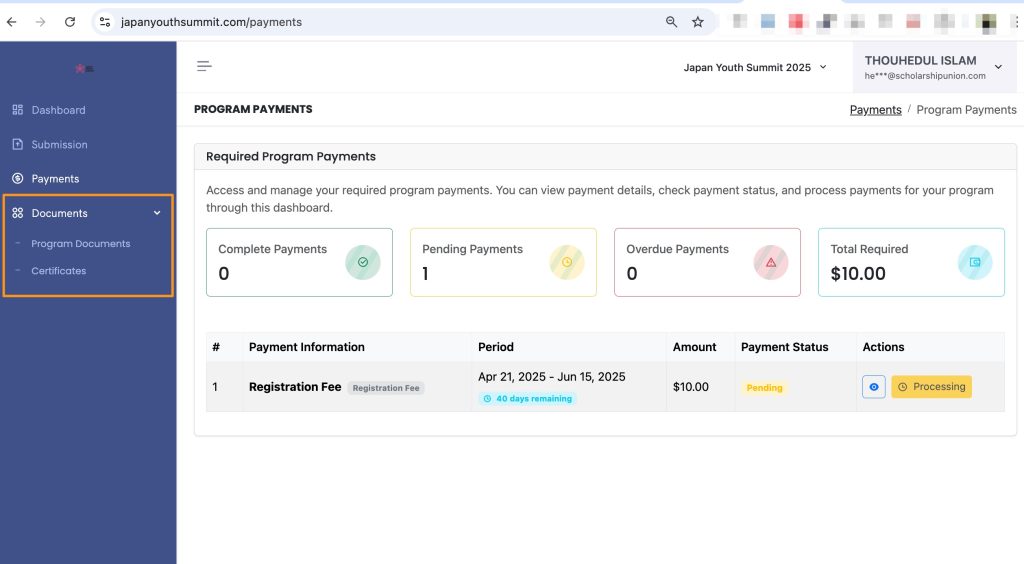Click the Pending status badge

[x=764, y=388]
